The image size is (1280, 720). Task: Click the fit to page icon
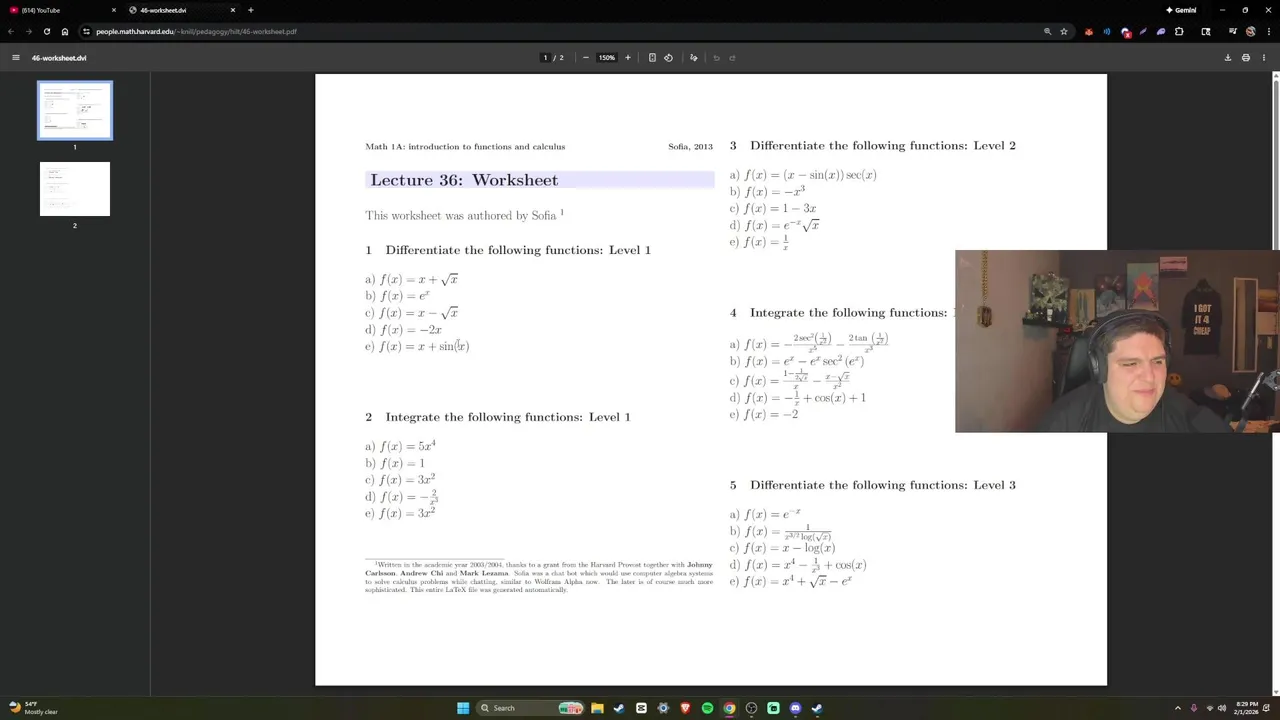point(652,58)
